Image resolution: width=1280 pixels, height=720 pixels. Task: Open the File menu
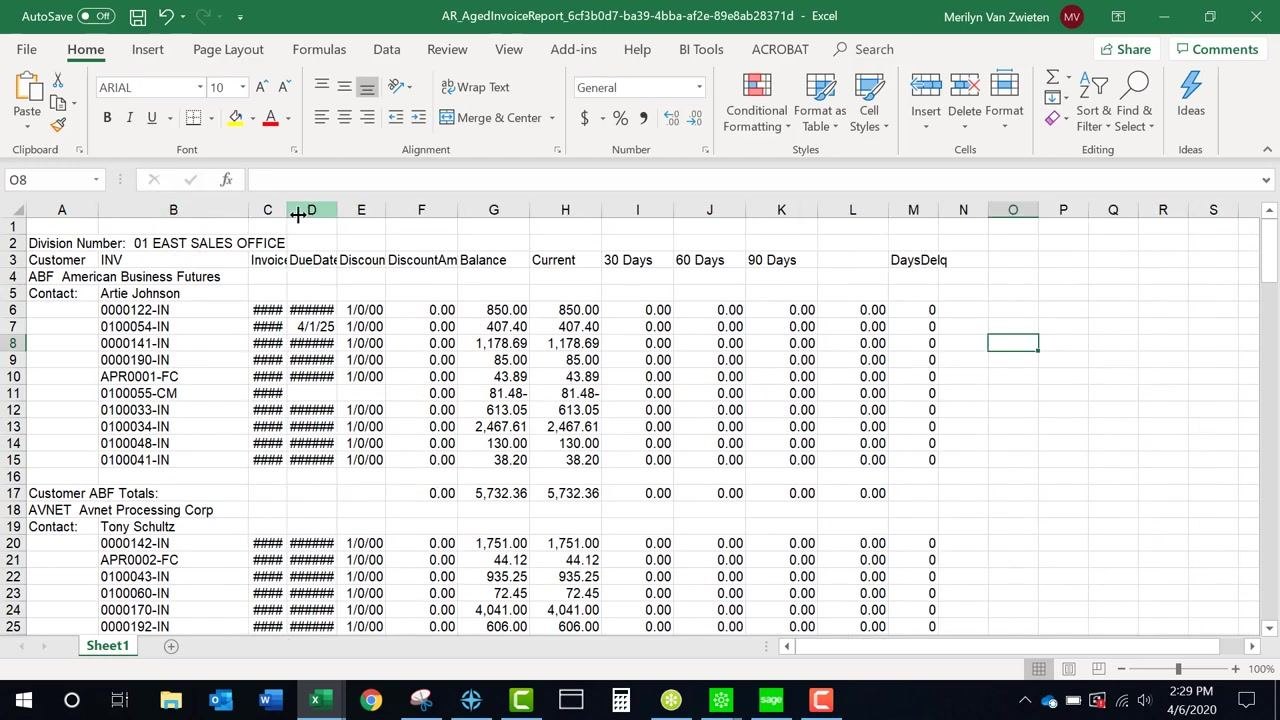[x=27, y=49]
